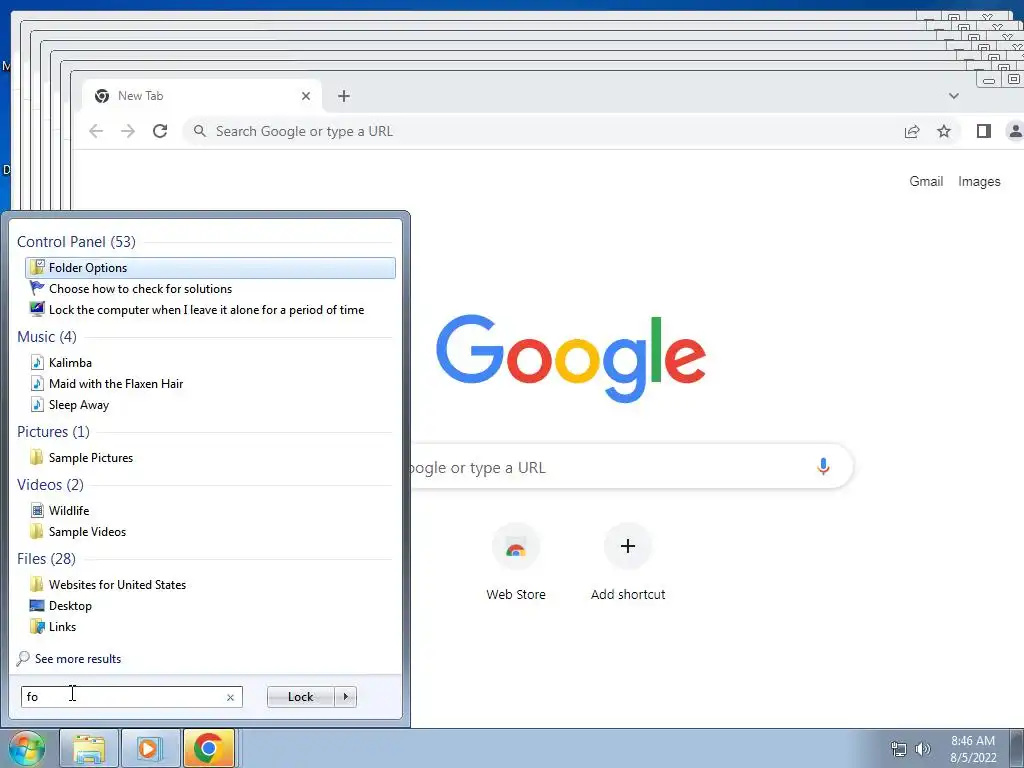Click the Files (28) group header
Image resolution: width=1024 pixels, height=768 pixels.
point(46,559)
